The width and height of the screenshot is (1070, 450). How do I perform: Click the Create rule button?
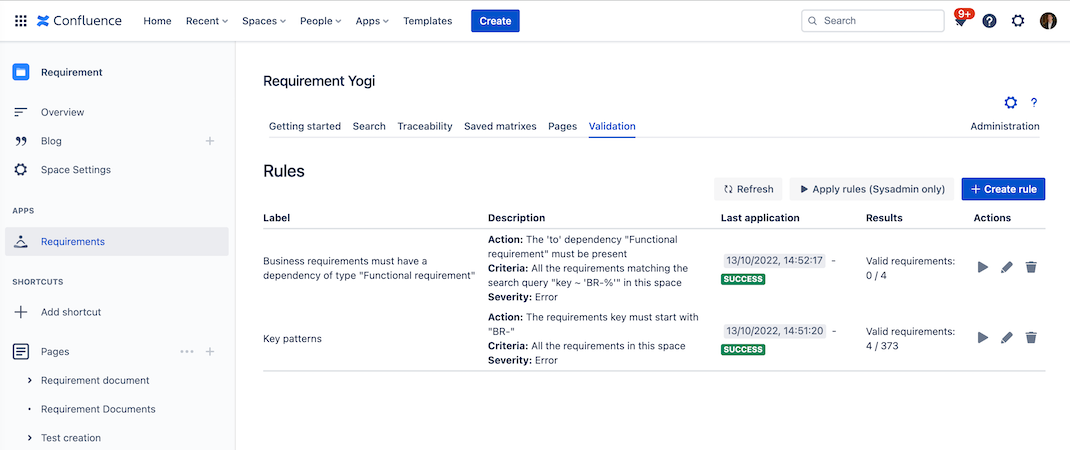tap(1003, 189)
